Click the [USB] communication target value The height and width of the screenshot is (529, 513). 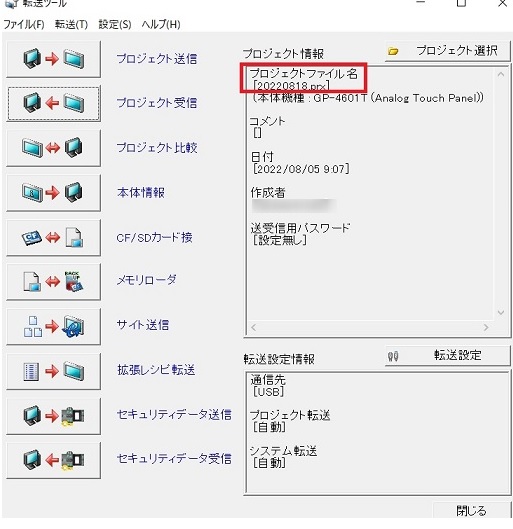coord(268,392)
